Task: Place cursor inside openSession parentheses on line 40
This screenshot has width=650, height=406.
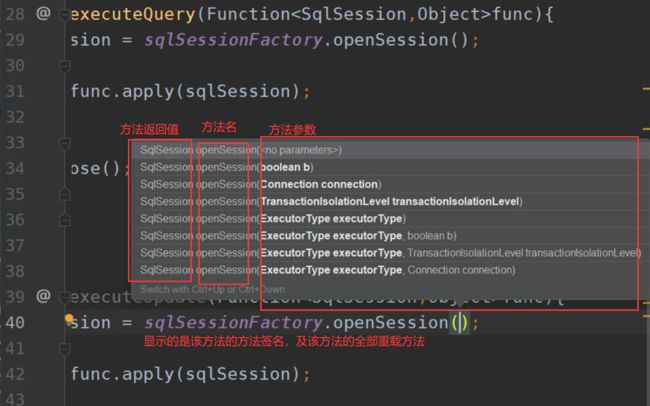Action: (x=459, y=322)
